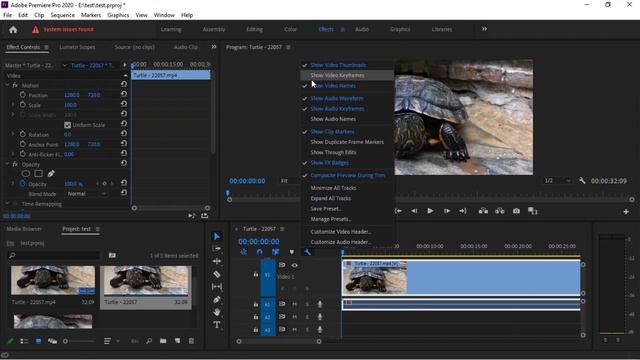
Task: Select the Razor tool
Action: tap(217, 274)
